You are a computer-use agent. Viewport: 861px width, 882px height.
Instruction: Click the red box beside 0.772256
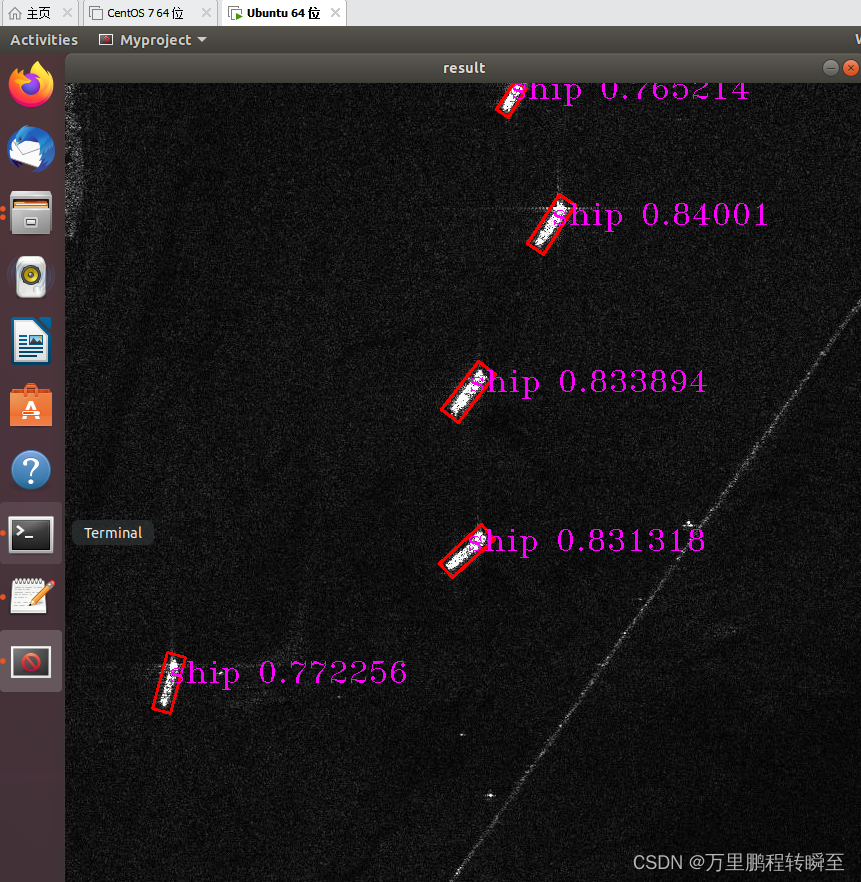(169, 683)
